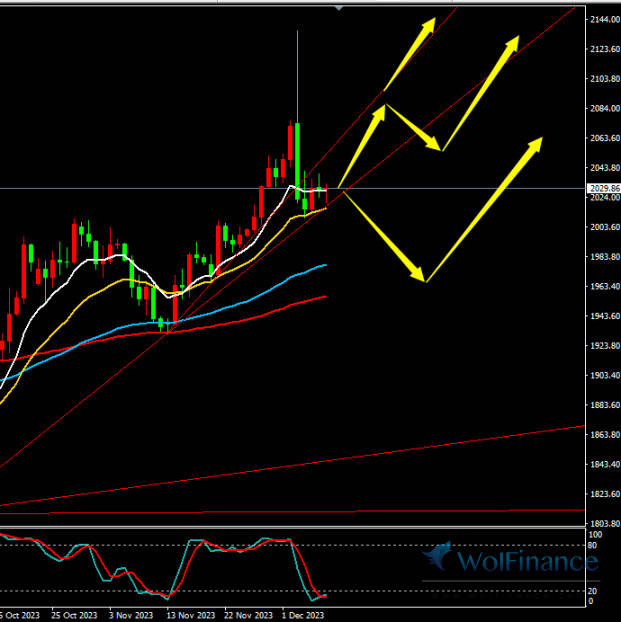The image size is (621, 622).
Task: Click the oscillator level 20 label
Action: [592, 591]
